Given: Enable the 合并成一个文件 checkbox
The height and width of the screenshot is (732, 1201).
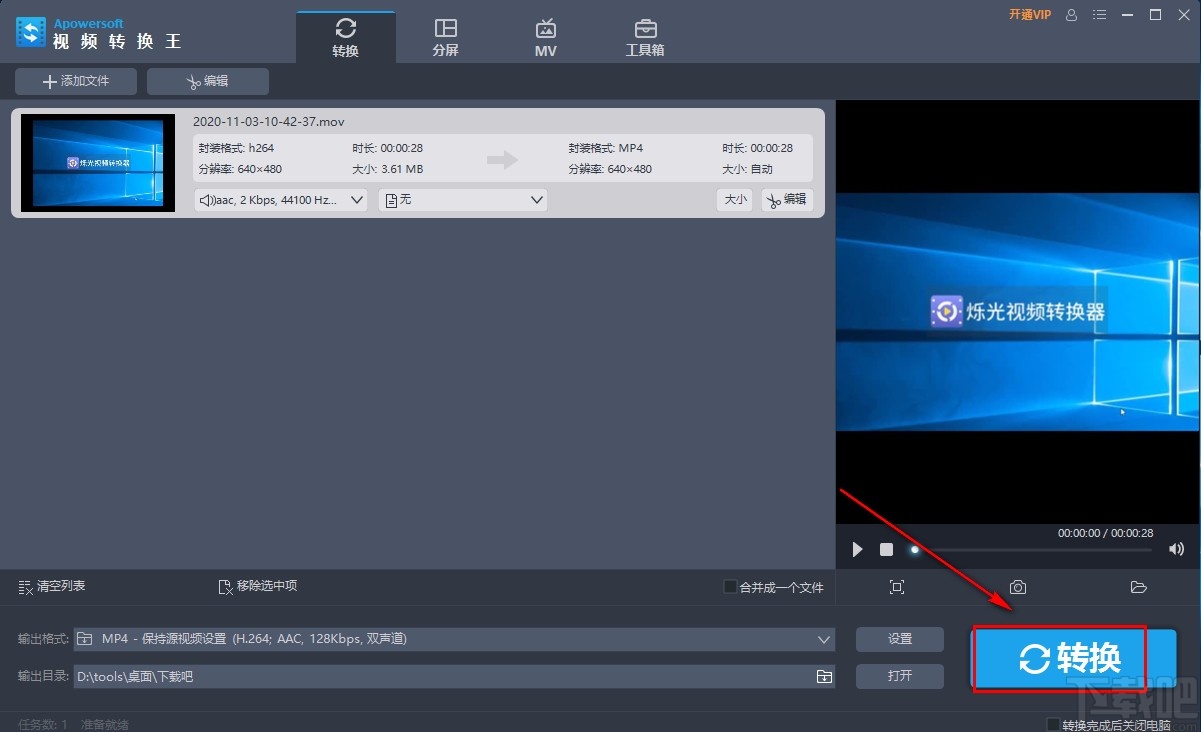Looking at the screenshot, I should pyautogui.click(x=730, y=587).
